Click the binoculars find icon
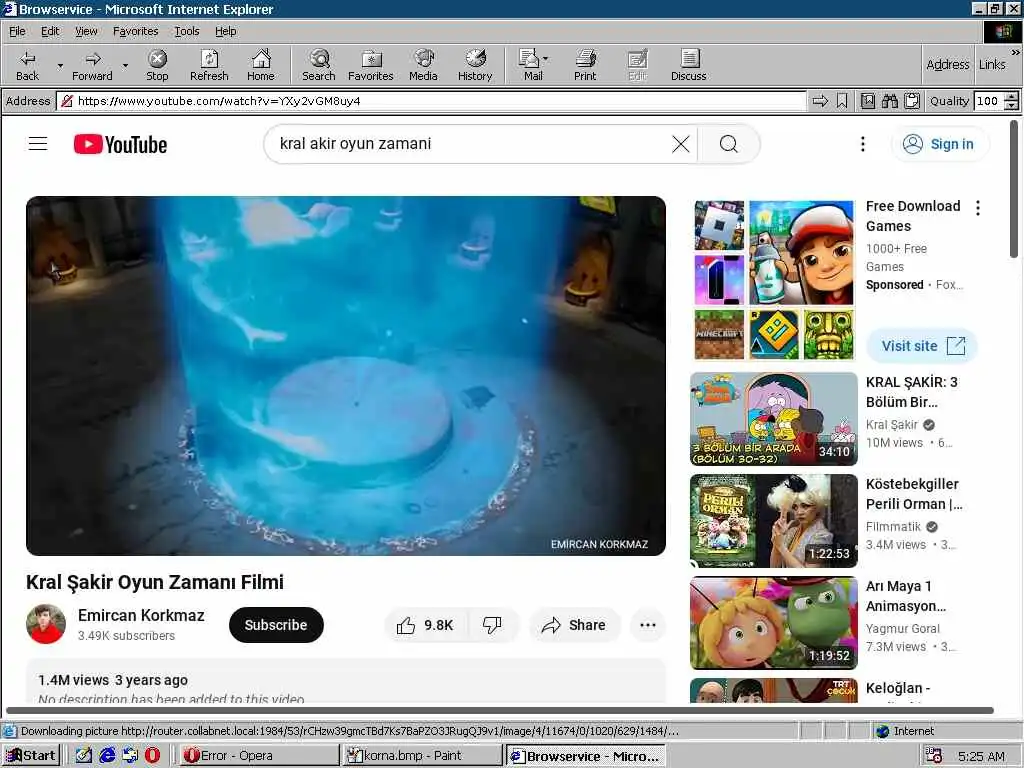1024x768 pixels. 889,101
